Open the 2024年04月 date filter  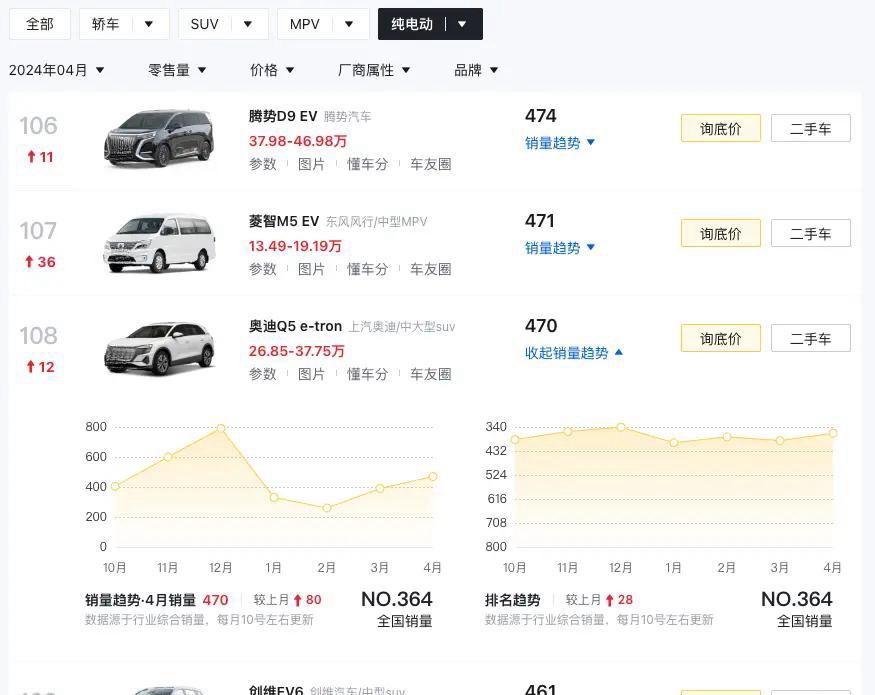(57, 70)
